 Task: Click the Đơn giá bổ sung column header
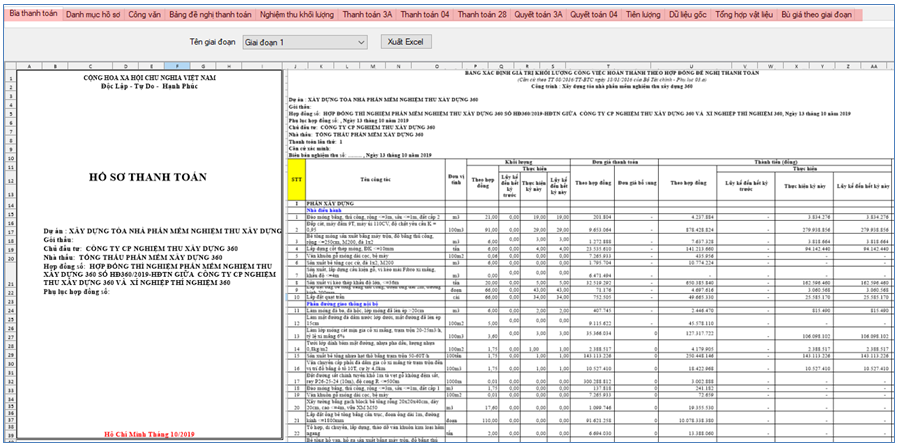tap(637, 183)
